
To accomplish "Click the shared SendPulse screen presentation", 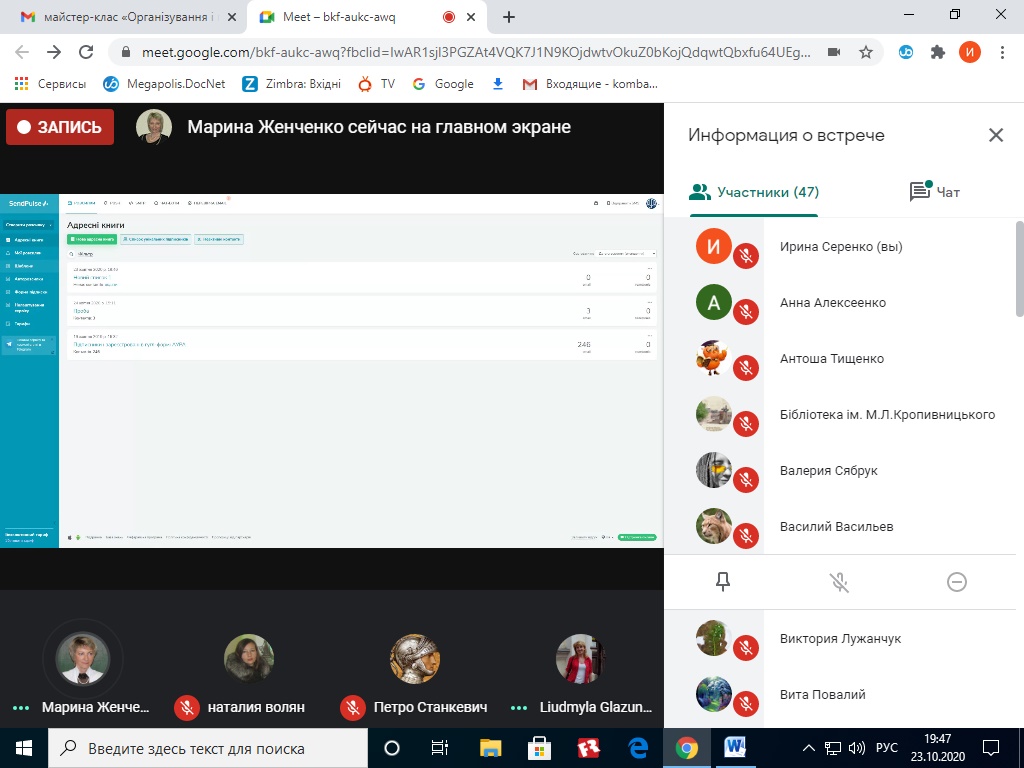I will click(360, 370).
